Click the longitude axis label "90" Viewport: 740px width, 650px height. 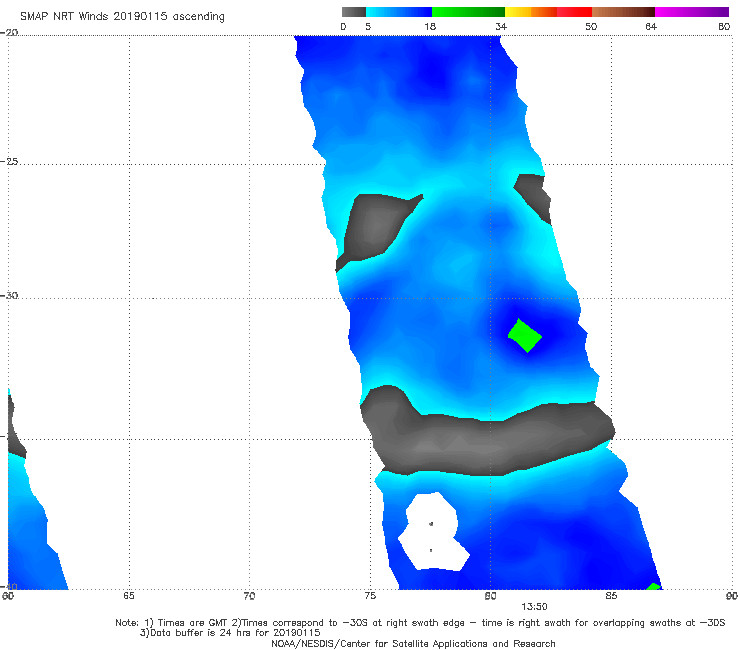(732, 596)
